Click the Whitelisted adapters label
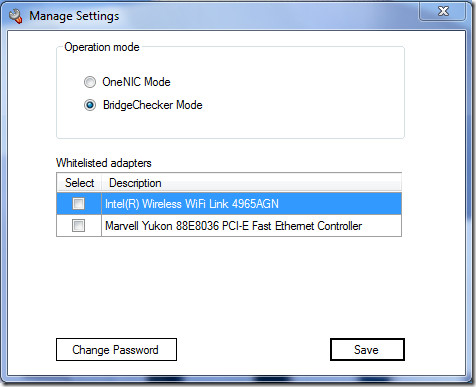The height and width of the screenshot is (387, 476). click(104, 163)
